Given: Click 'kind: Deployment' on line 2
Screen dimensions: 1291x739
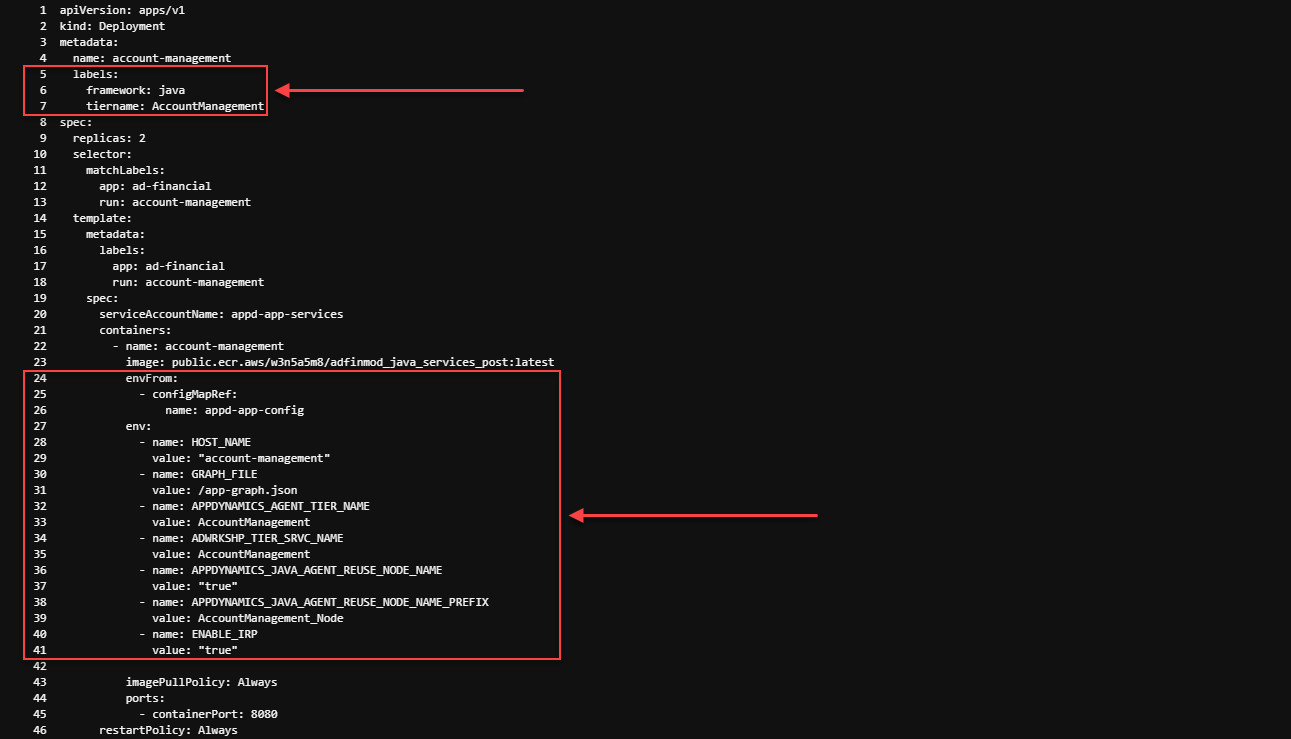Looking at the screenshot, I should (112, 26).
